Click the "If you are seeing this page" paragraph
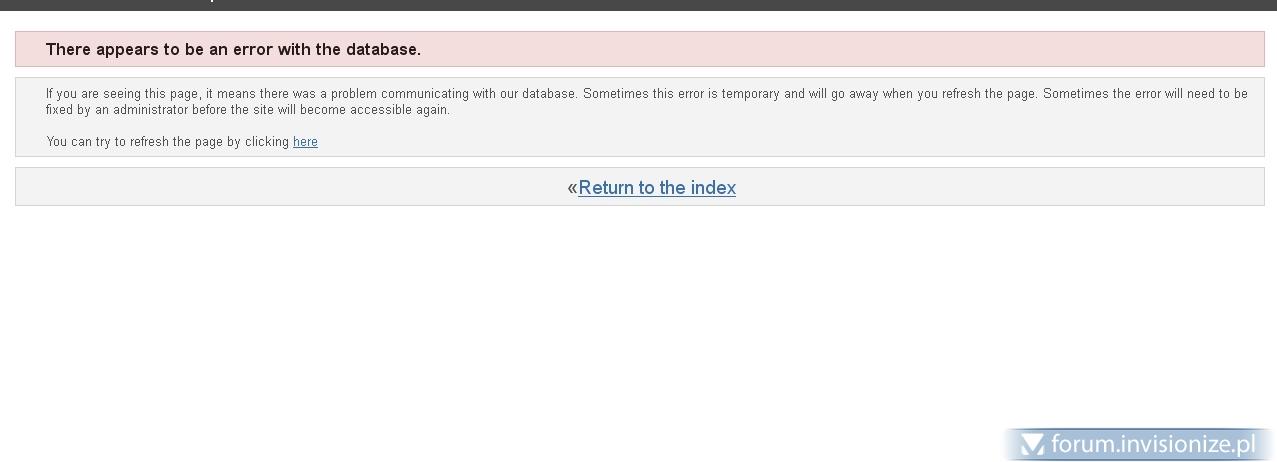 coord(646,102)
